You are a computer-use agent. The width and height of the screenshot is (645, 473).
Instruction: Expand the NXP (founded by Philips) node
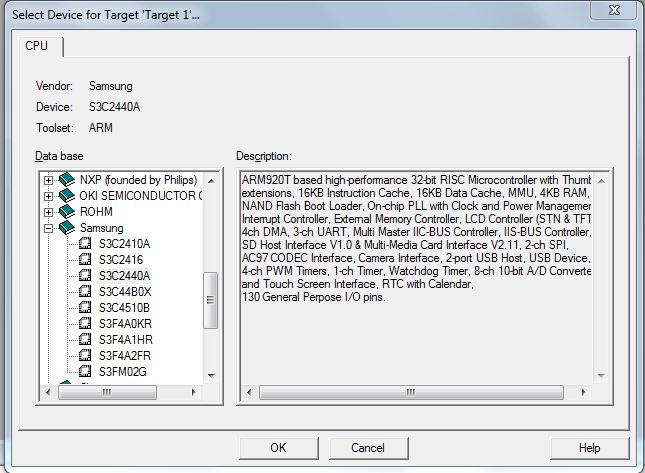(49, 180)
